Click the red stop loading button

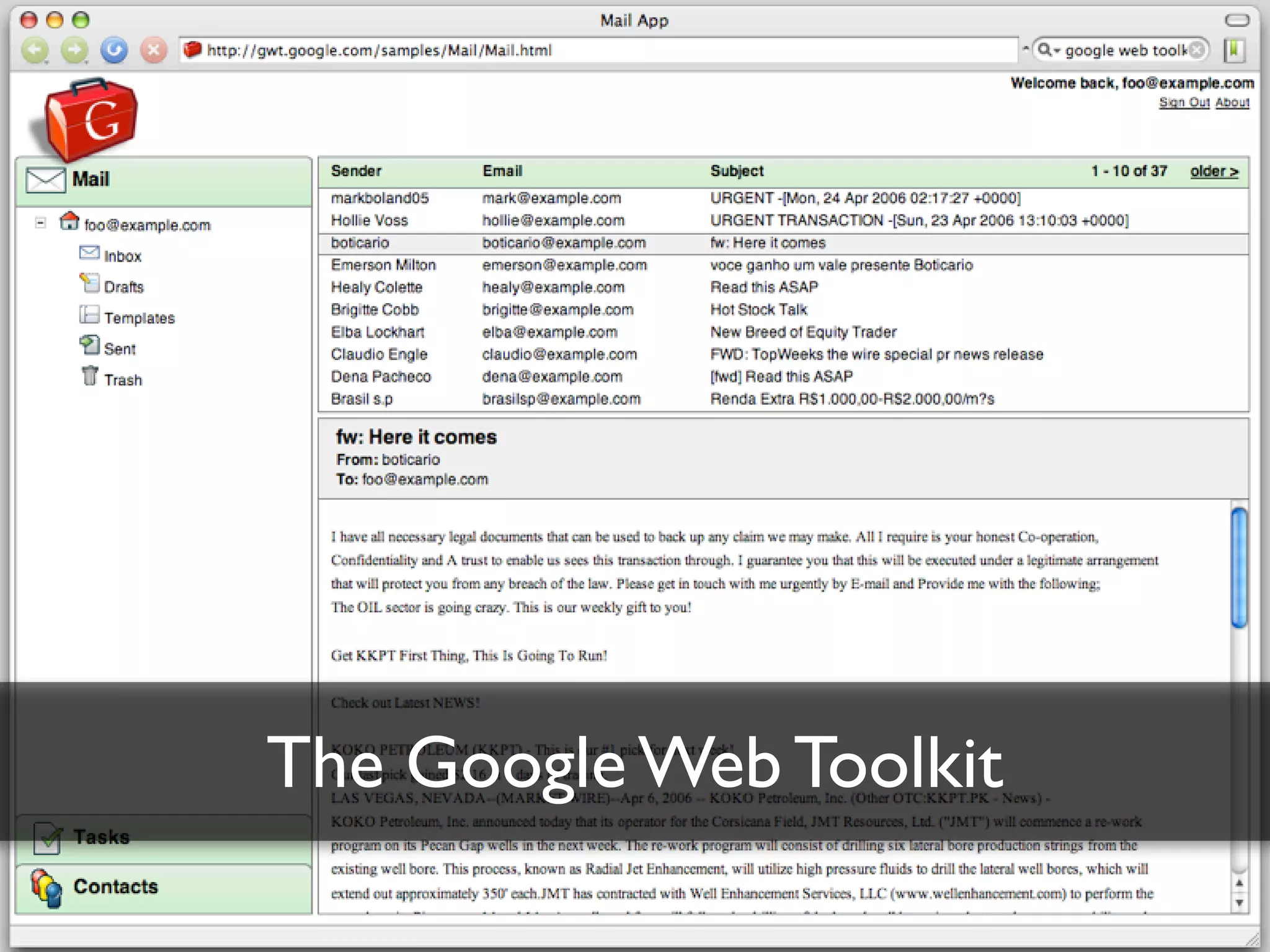[154, 50]
